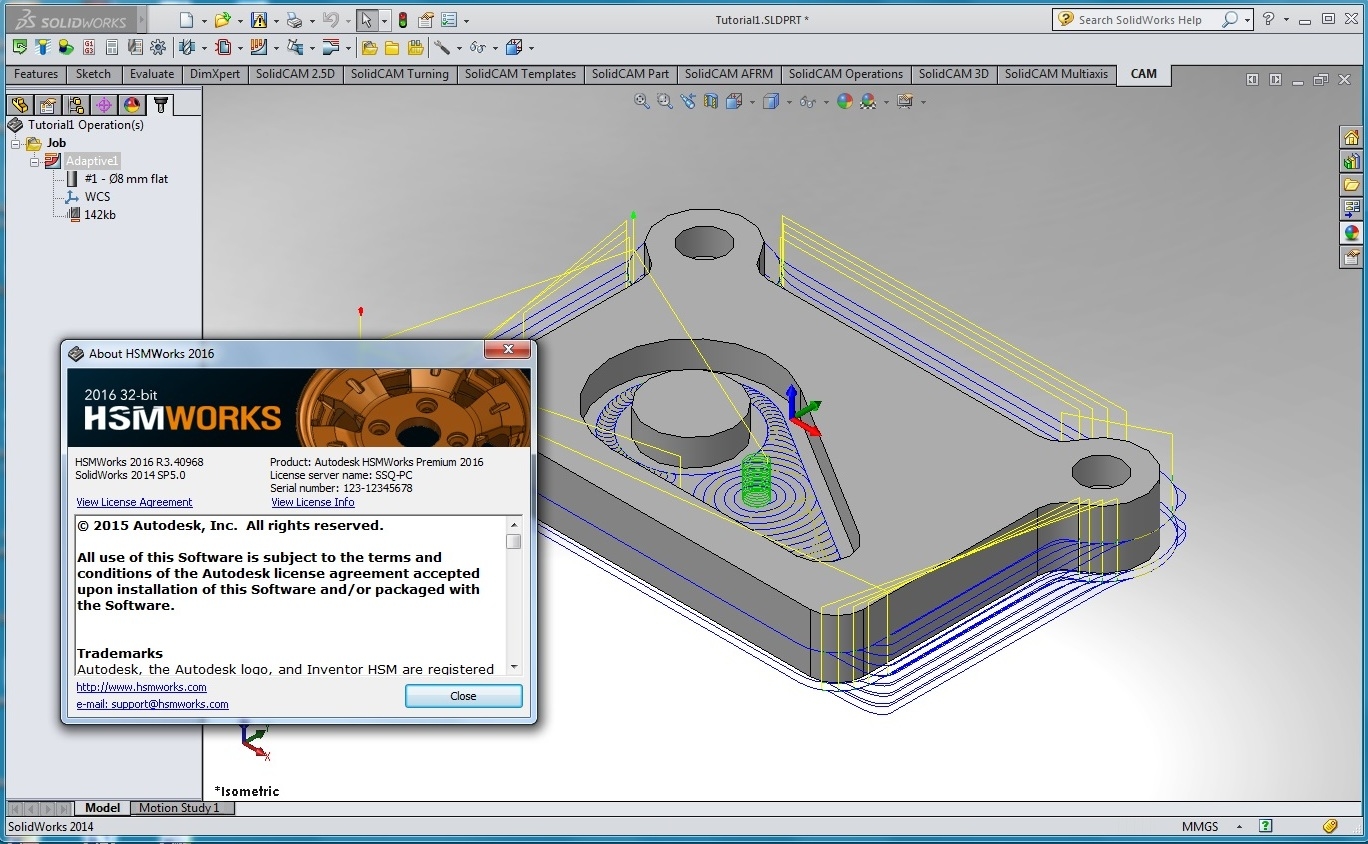Open the Evaluate tab
Screen dimensions: 1368x844
point(152,74)
